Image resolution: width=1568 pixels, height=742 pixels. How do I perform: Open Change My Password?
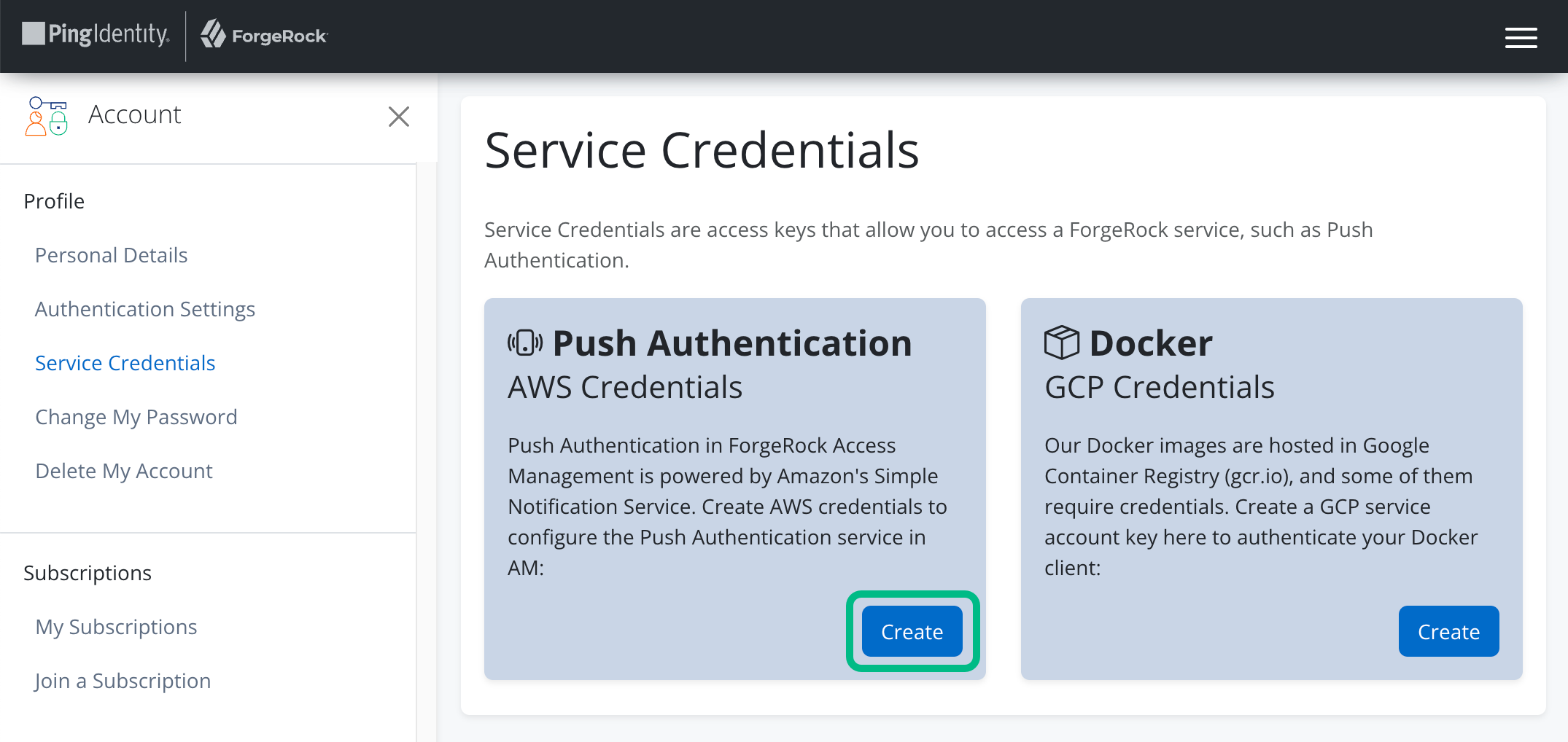(136, 417)
